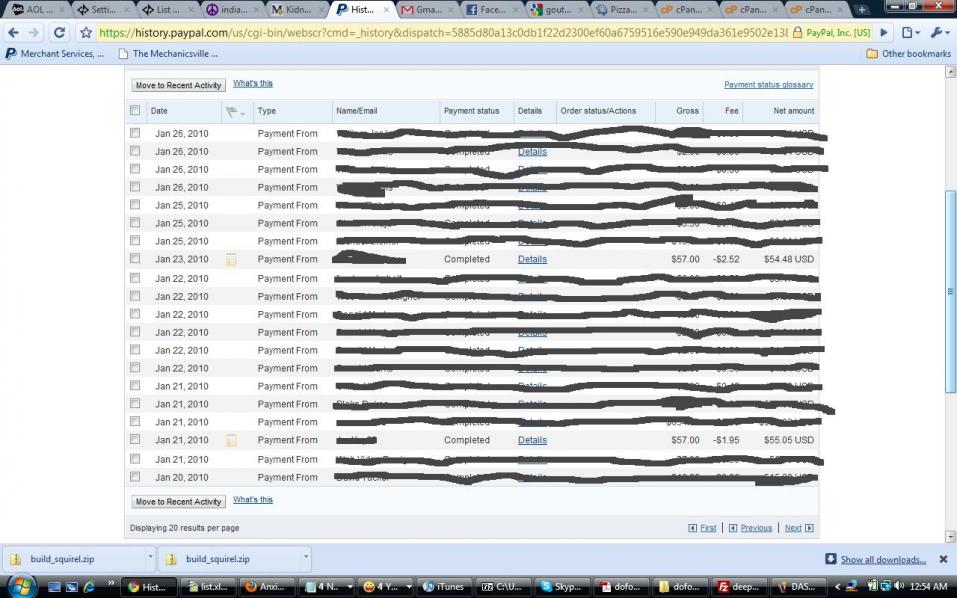Click the scrollbar down arrow
957x598 pixels.
tap(950, 536)
